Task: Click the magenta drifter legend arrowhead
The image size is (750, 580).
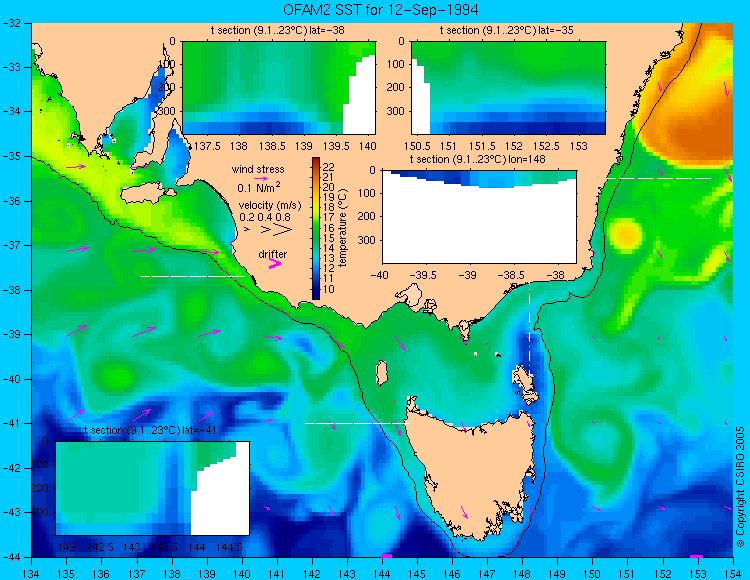Action: point(275,263)
